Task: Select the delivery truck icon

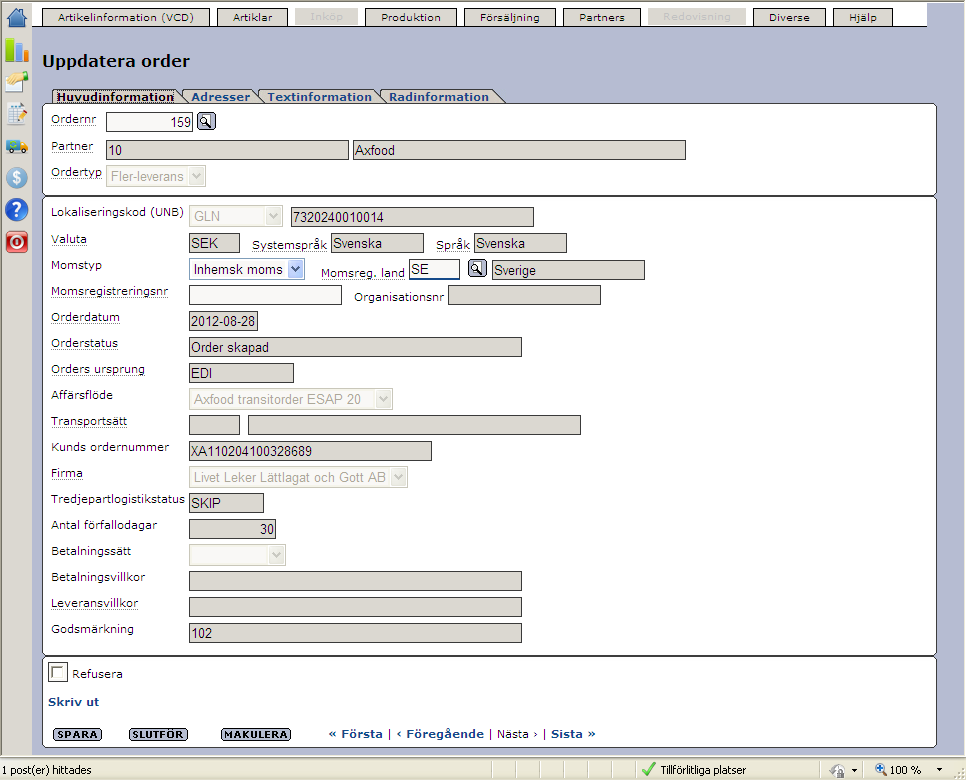Action: click(17, 146)
